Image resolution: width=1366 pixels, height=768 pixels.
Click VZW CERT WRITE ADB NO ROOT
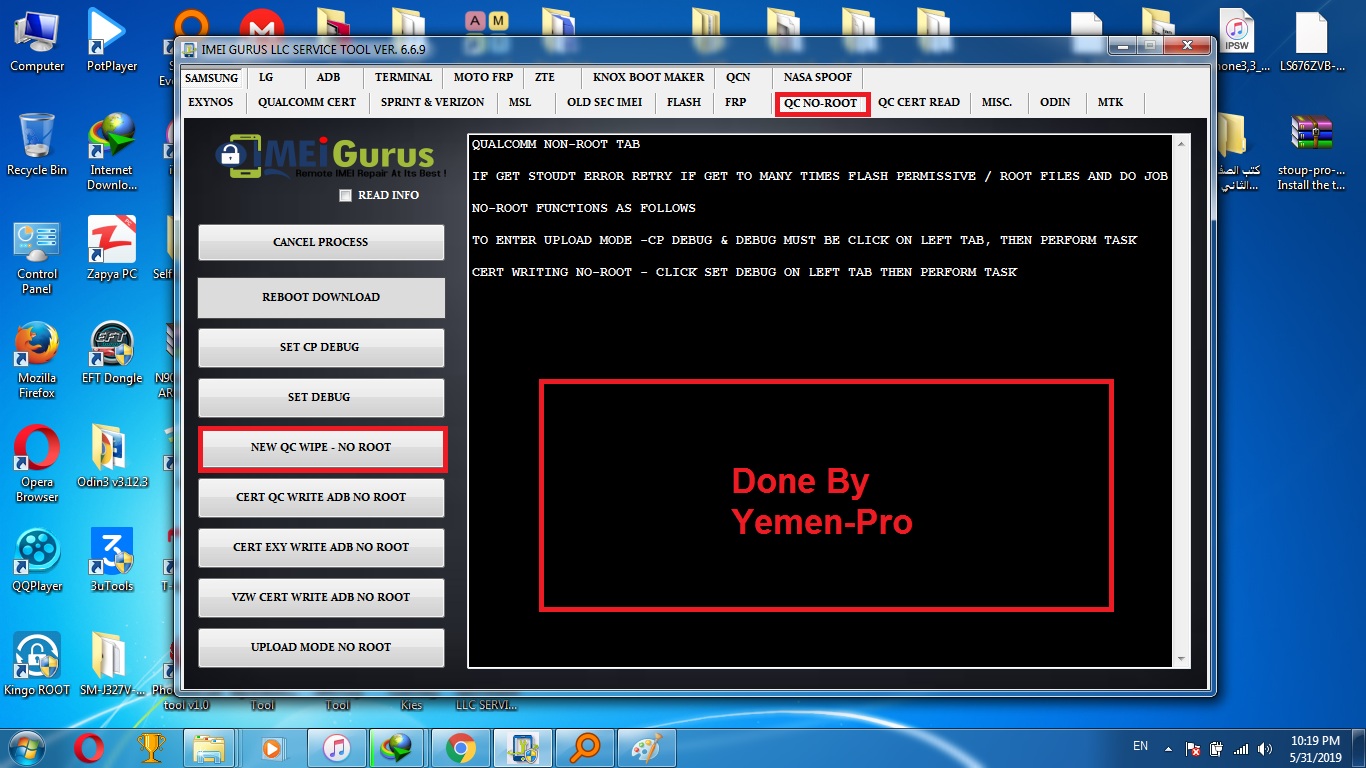tap(321, 597)
